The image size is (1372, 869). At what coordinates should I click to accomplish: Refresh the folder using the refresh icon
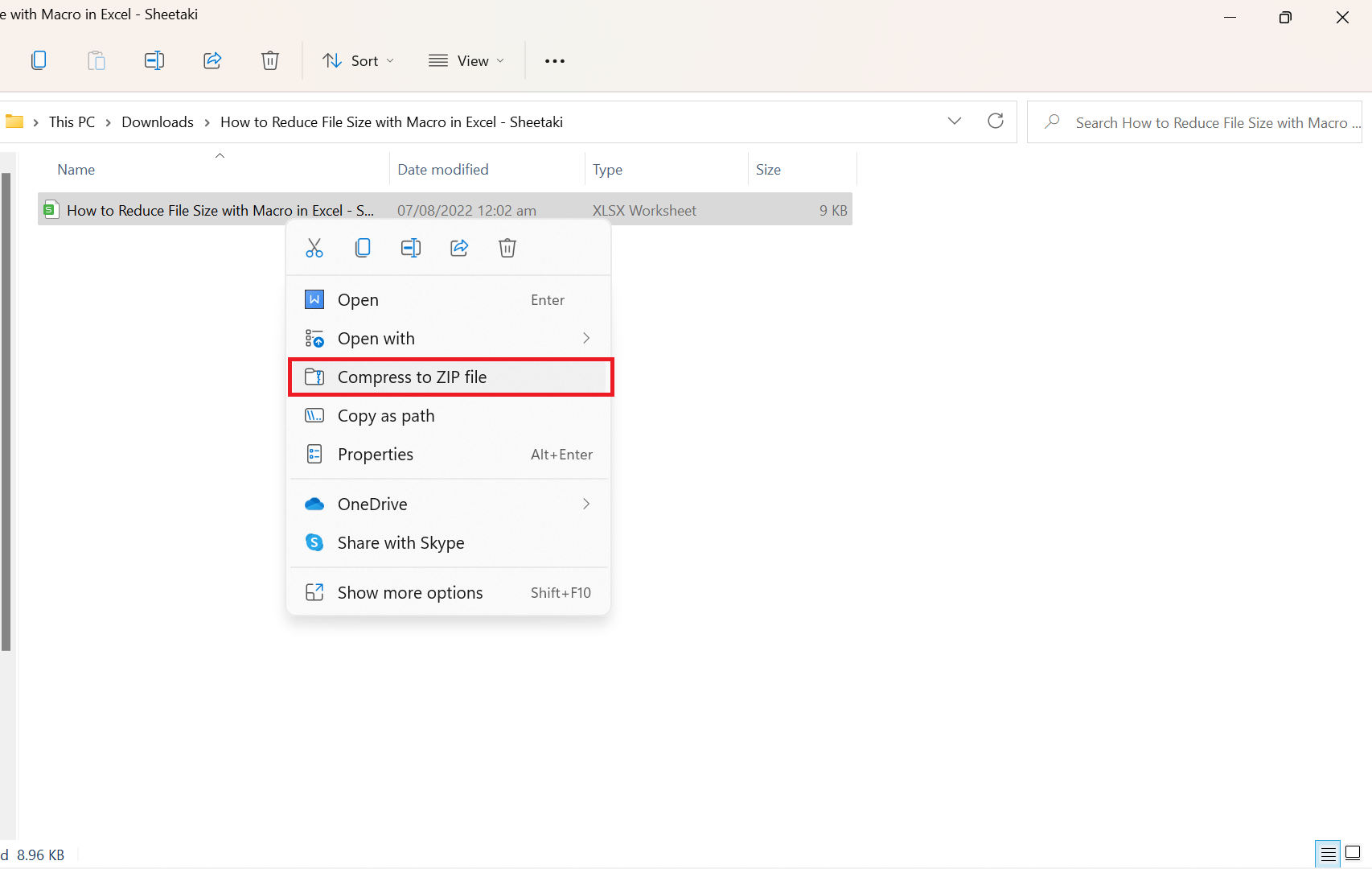tap(995, 121)
